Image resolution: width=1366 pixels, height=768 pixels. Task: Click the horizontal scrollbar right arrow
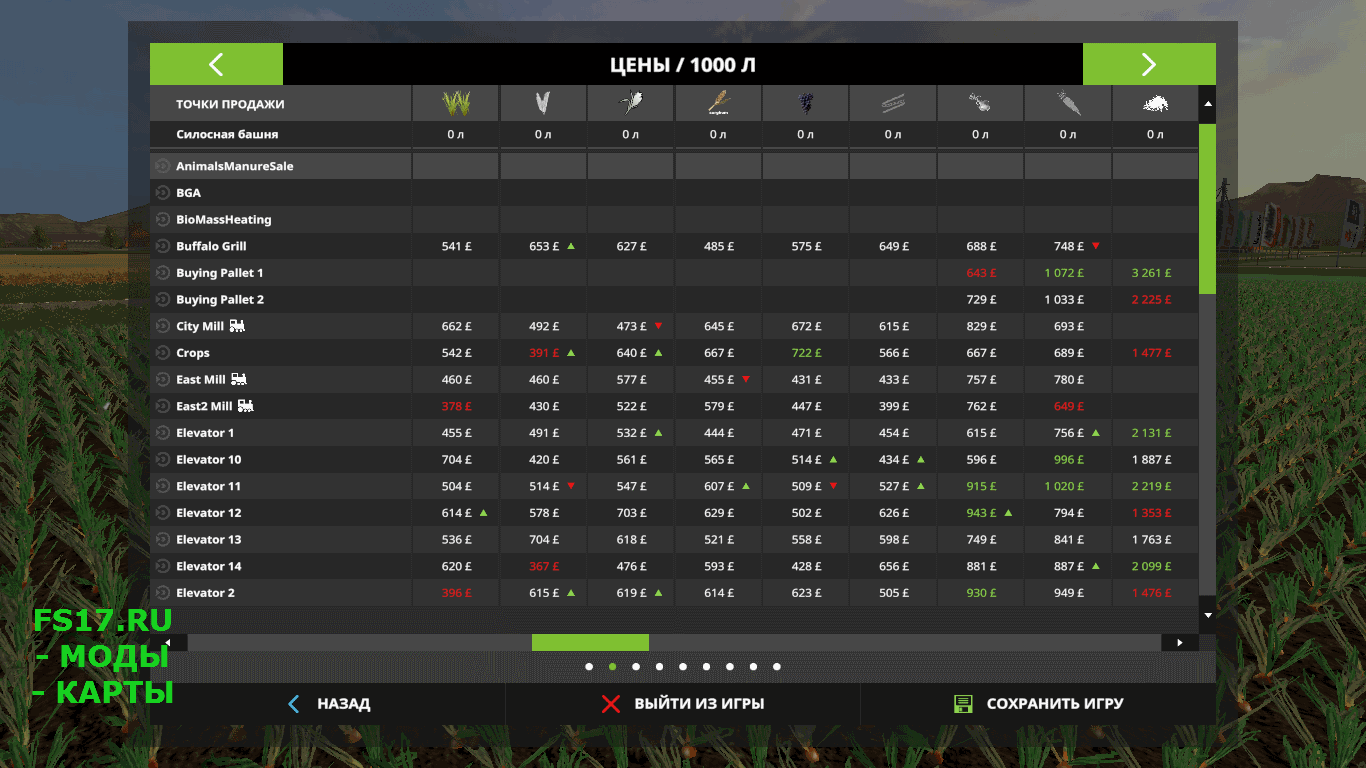(1180, 643)
